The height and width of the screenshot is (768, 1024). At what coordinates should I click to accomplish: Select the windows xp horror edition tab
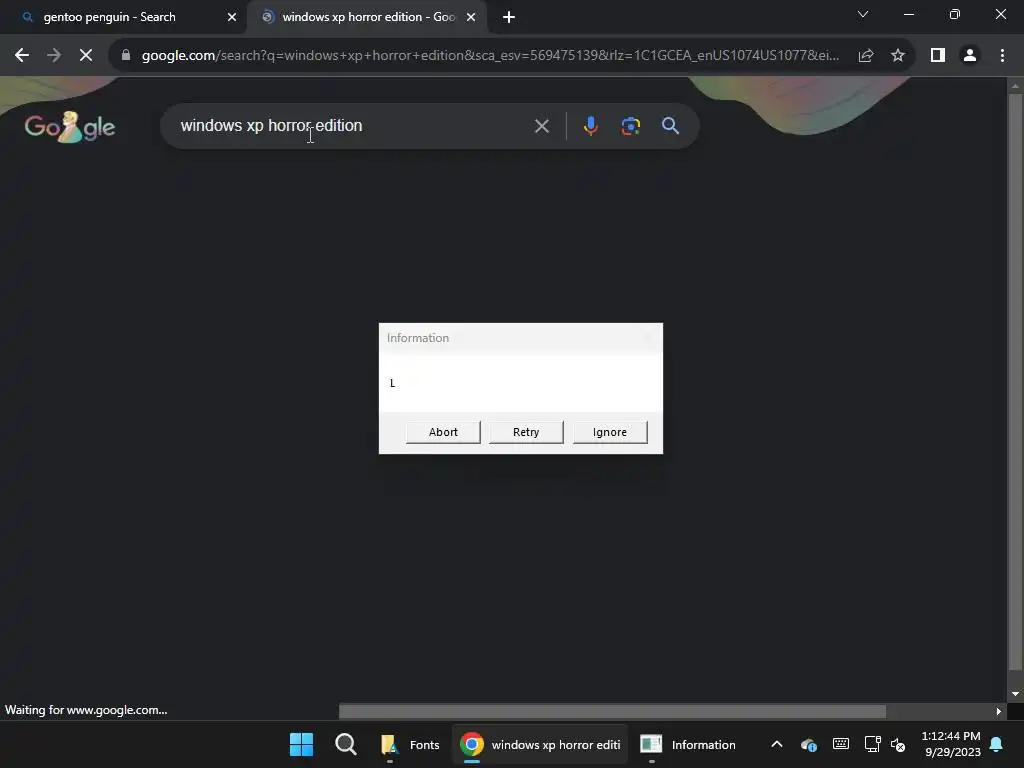coord(368,17)
